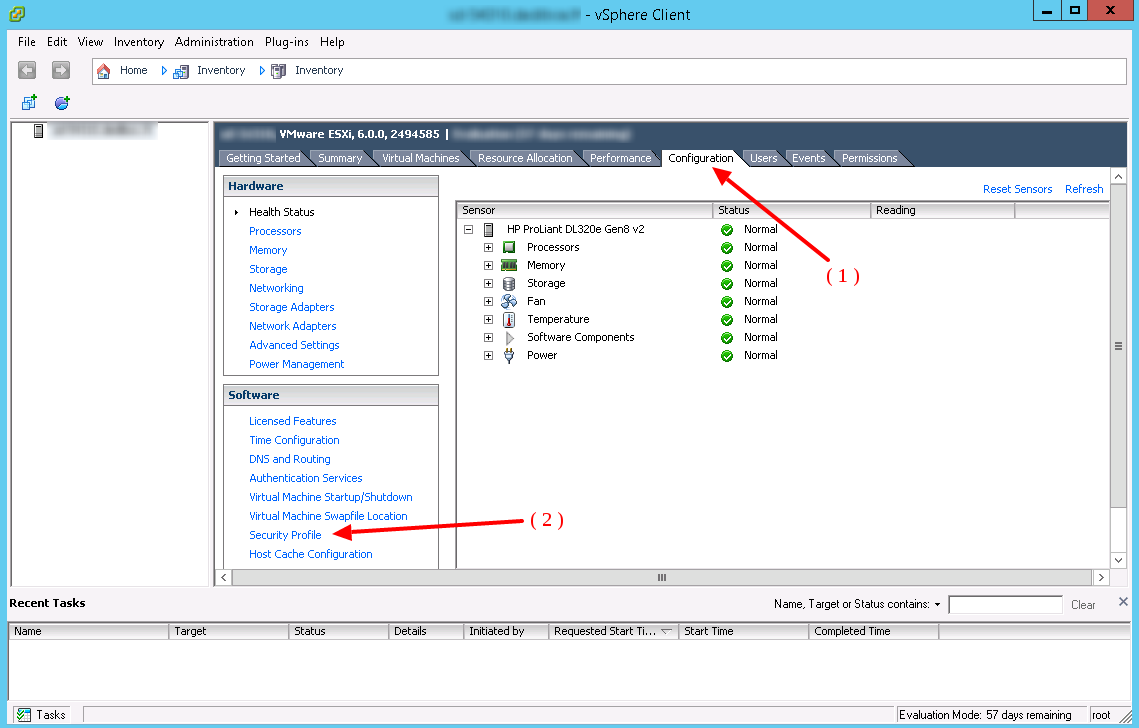Collapse the HP ProLiant DL320e Gen8 node
This screenshot has width=1139, height=728.
pyautogui.click(x=468, y=229)
